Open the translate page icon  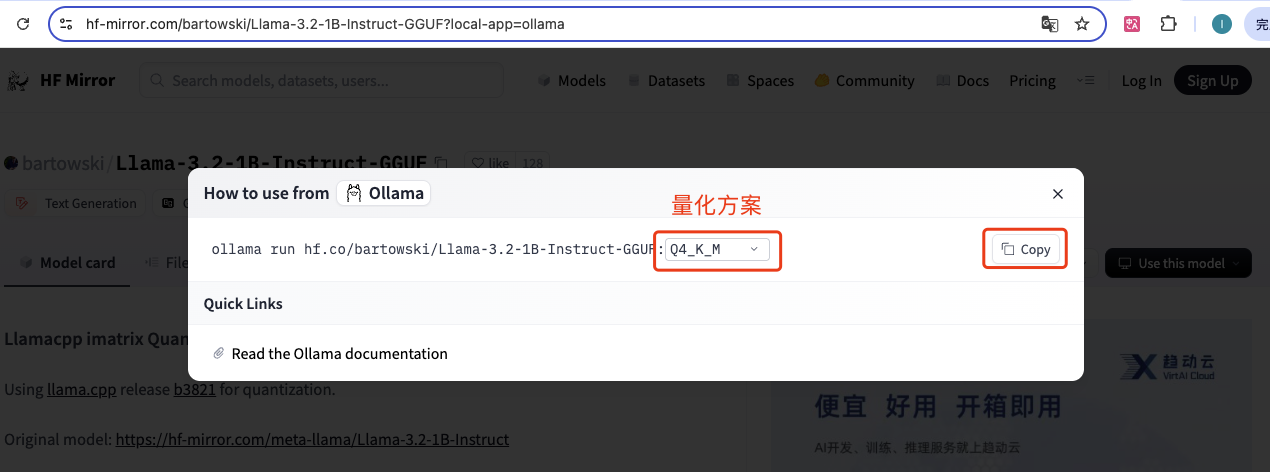click(x=1050, y=24)
